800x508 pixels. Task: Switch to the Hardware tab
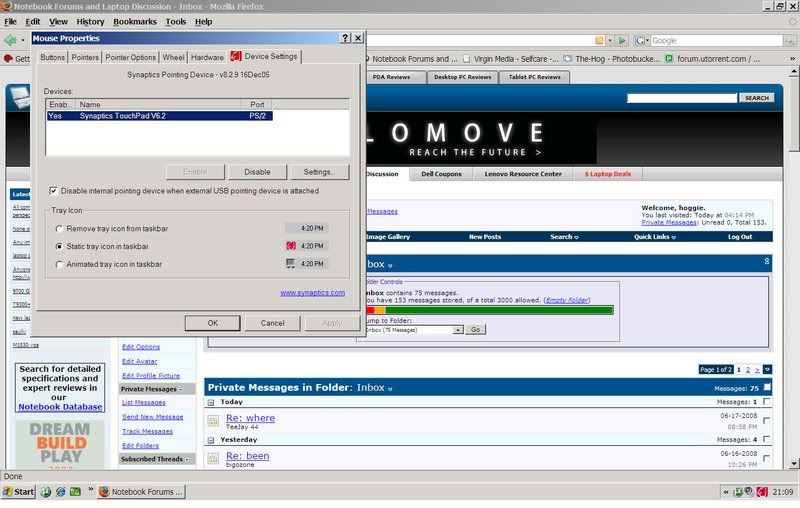[207, 57]
